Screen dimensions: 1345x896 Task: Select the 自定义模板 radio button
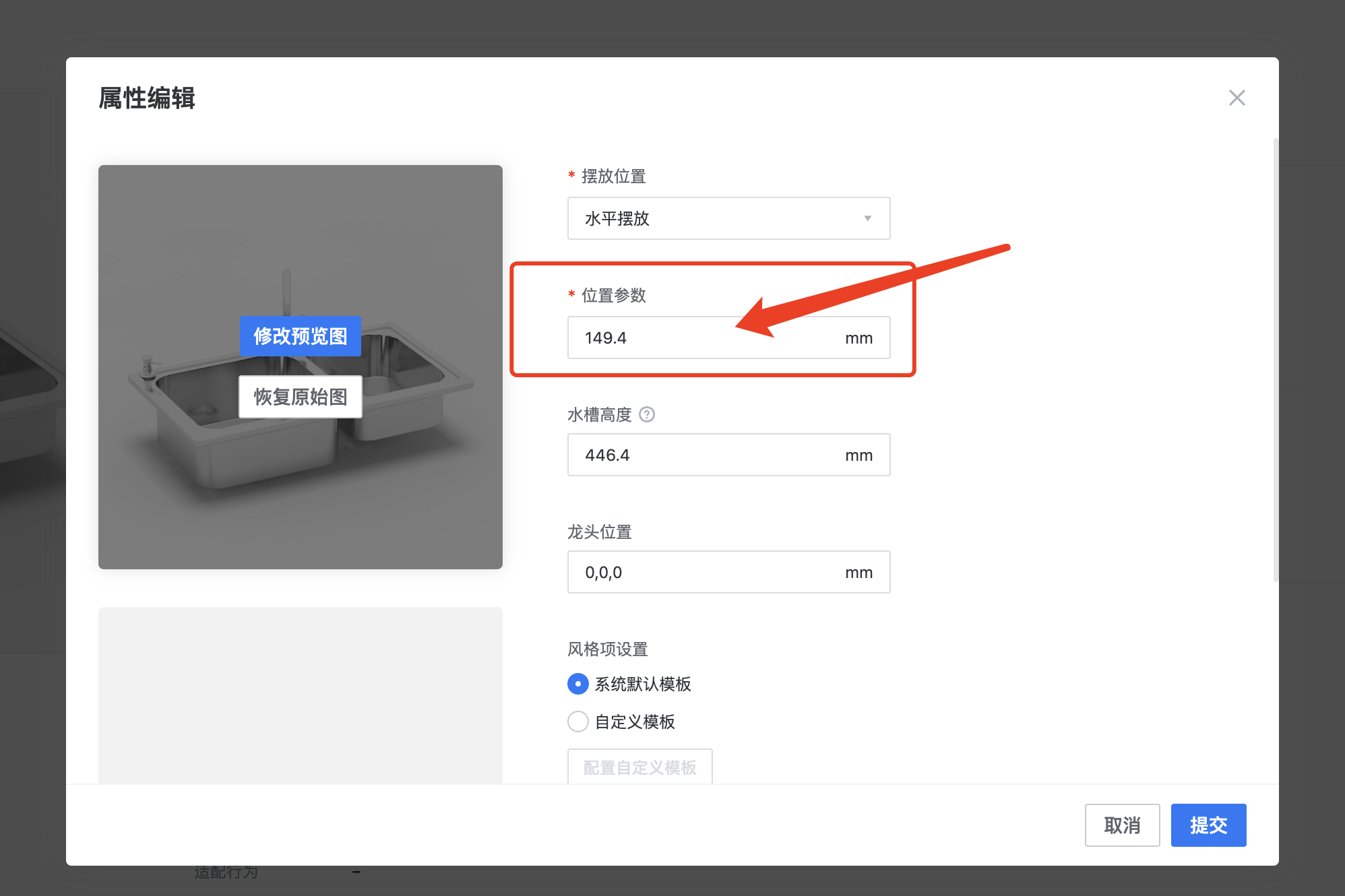[577, 722]
